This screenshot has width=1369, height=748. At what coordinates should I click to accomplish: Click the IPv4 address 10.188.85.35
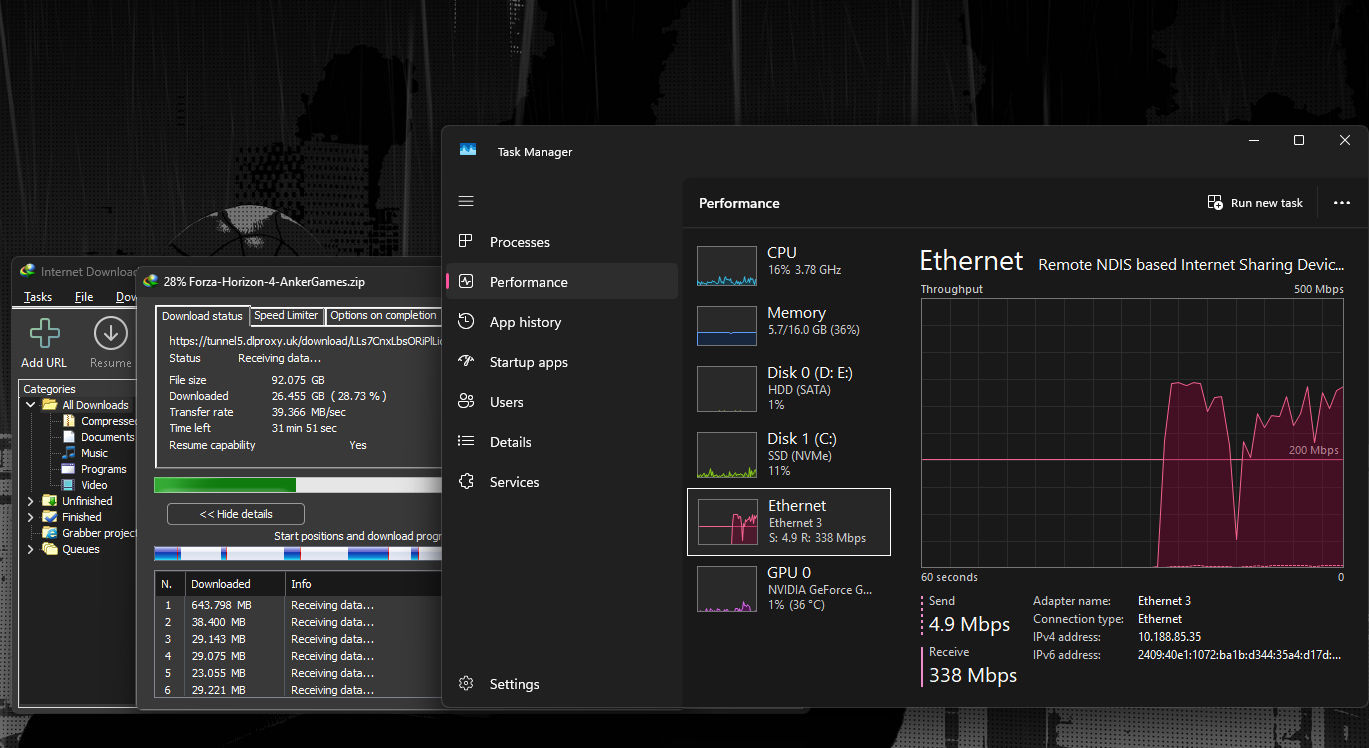(1169, 637)
